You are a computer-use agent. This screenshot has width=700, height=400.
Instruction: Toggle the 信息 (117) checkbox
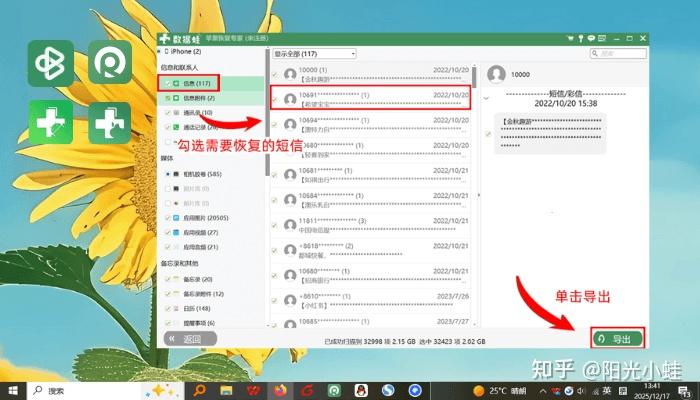pyautogui.click(x=168, y=83)
